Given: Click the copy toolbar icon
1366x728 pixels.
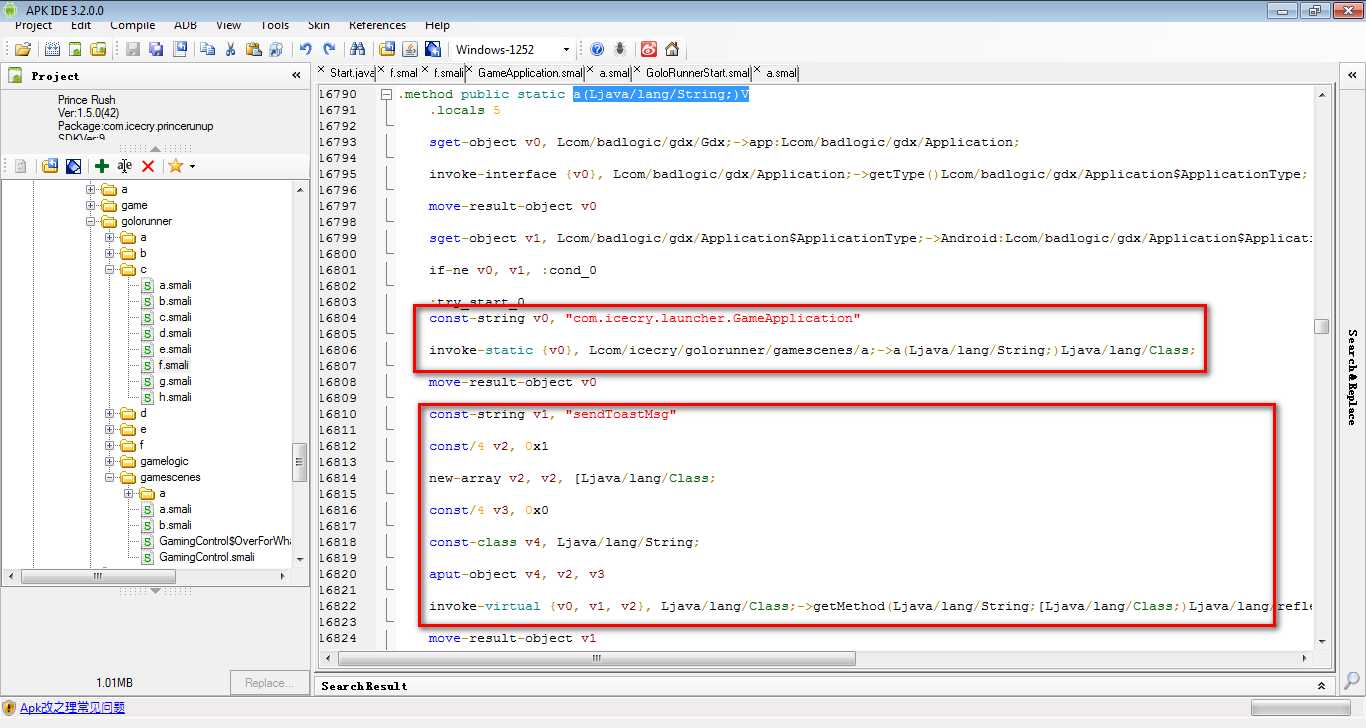Looking at the screenshot, I should click(207, 49).
